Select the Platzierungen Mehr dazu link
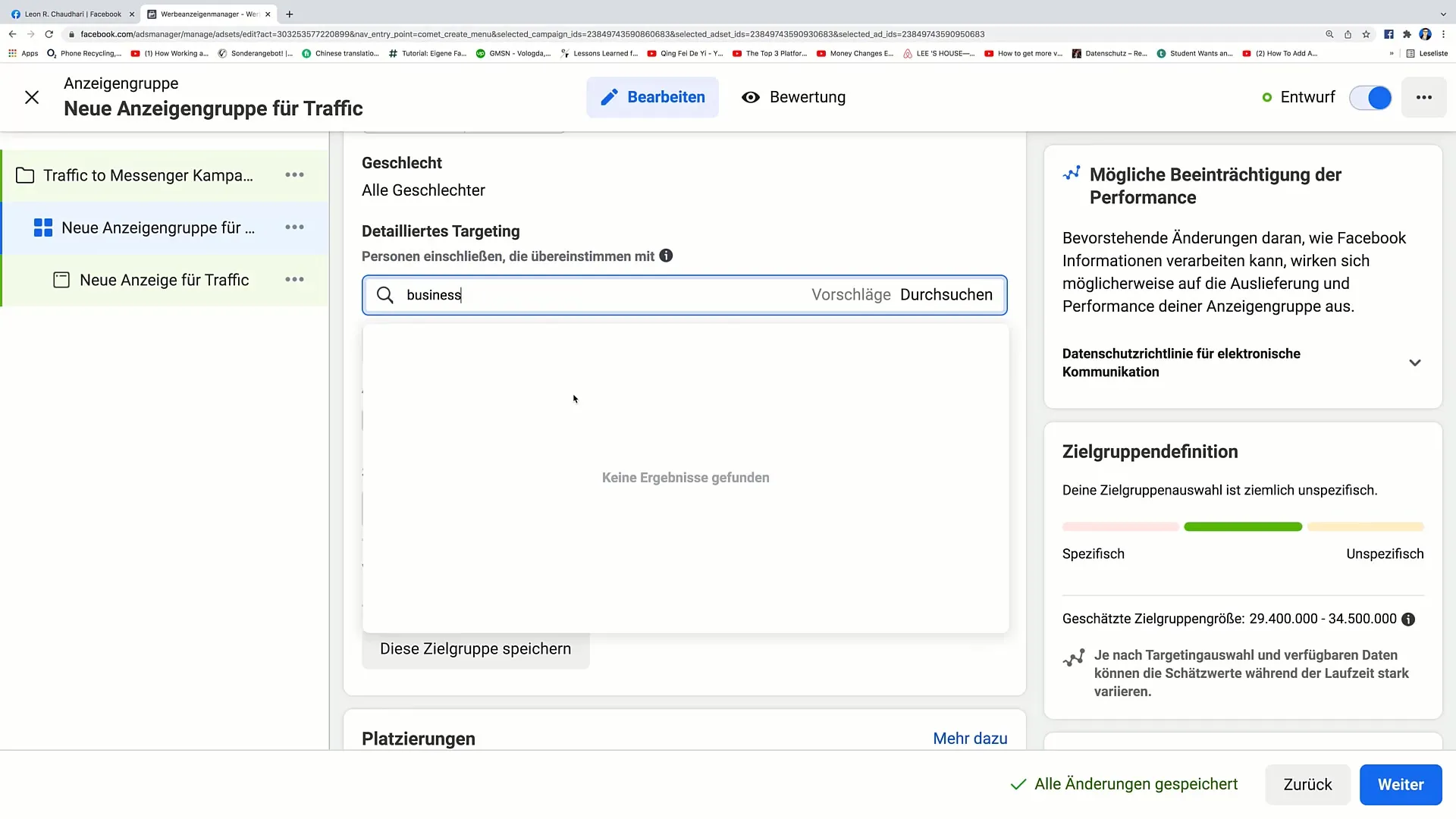 pos(970,738)
